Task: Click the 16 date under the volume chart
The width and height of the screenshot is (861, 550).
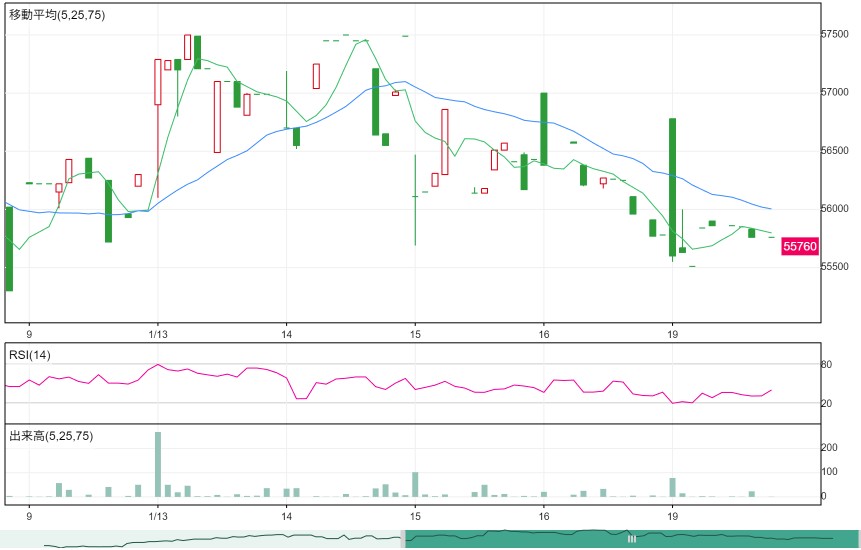Action: pos(544,517)
